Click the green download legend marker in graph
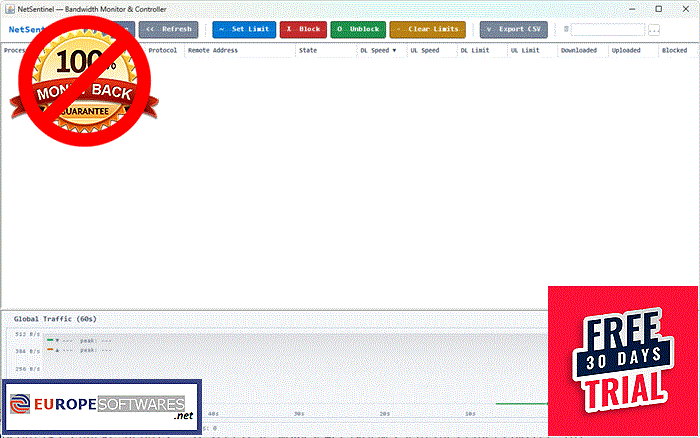This screenshot has width=700, height=438. pyautogui.click(x=50, y=340)
